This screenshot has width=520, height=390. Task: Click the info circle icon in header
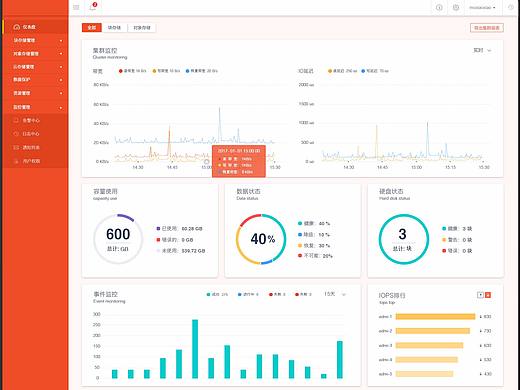[x=439, y=7]
